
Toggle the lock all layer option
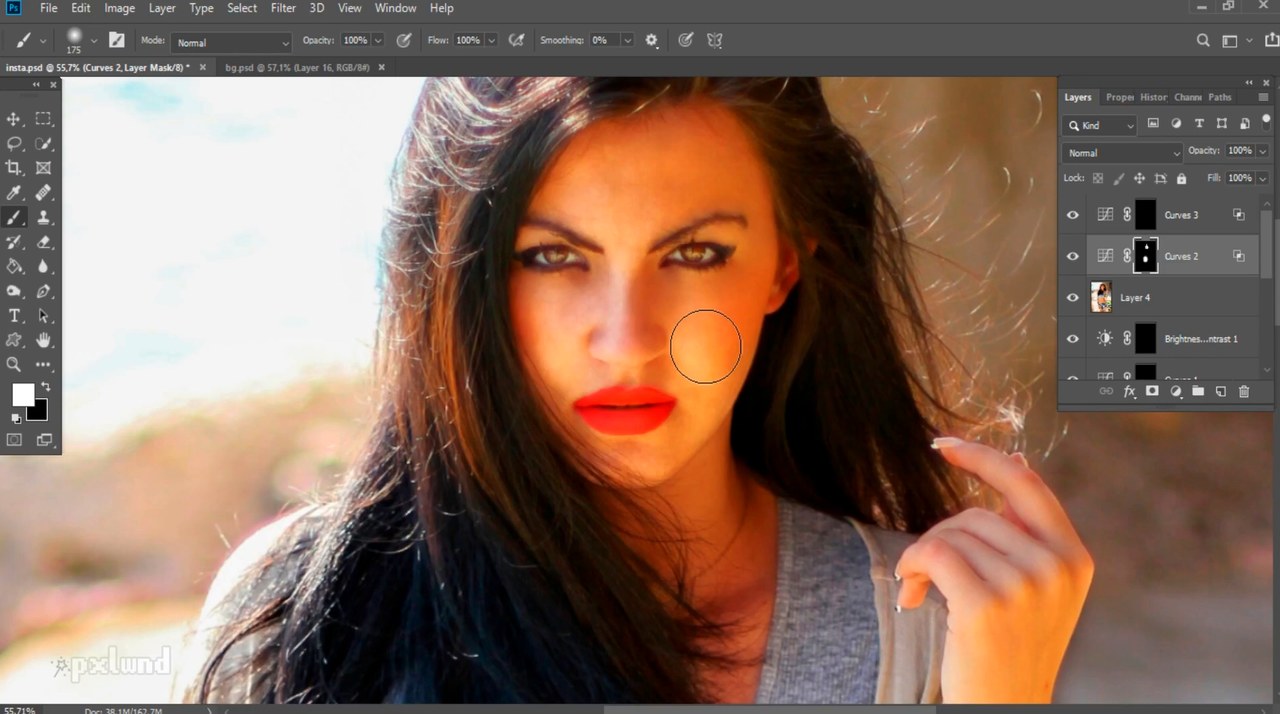[x=1181, y=178]
